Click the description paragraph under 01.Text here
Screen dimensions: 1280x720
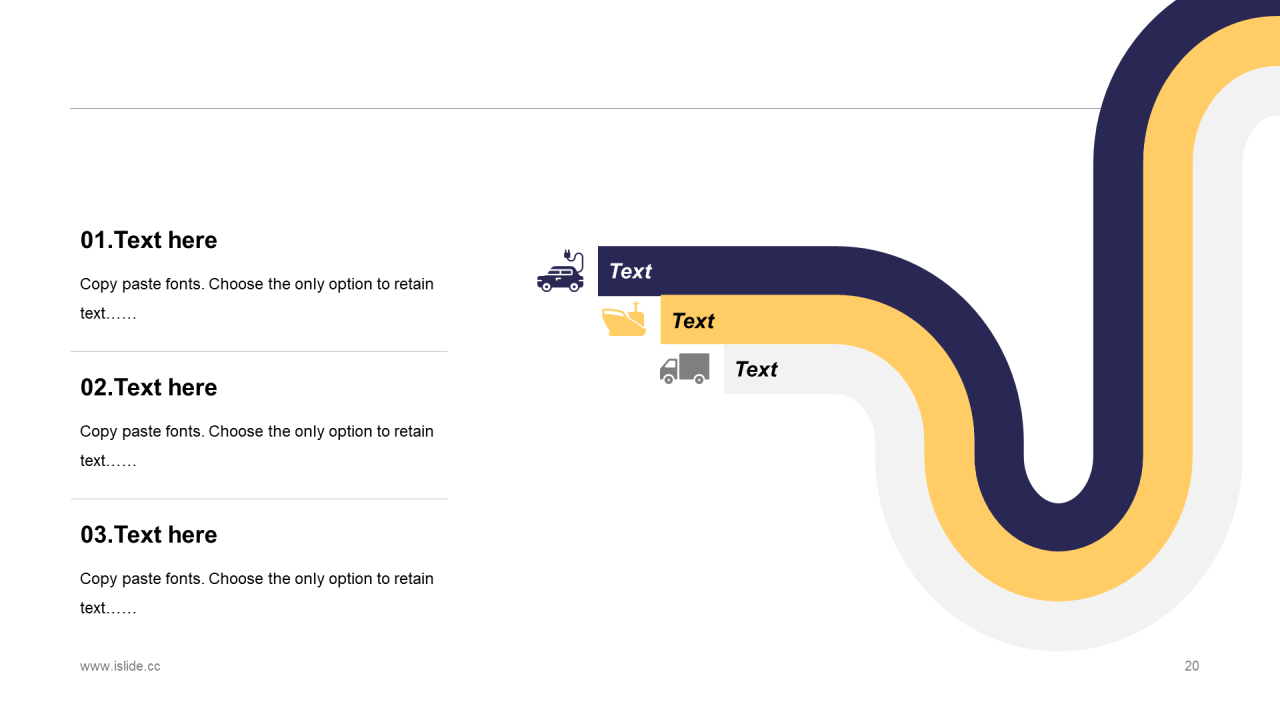pos(257,298)
